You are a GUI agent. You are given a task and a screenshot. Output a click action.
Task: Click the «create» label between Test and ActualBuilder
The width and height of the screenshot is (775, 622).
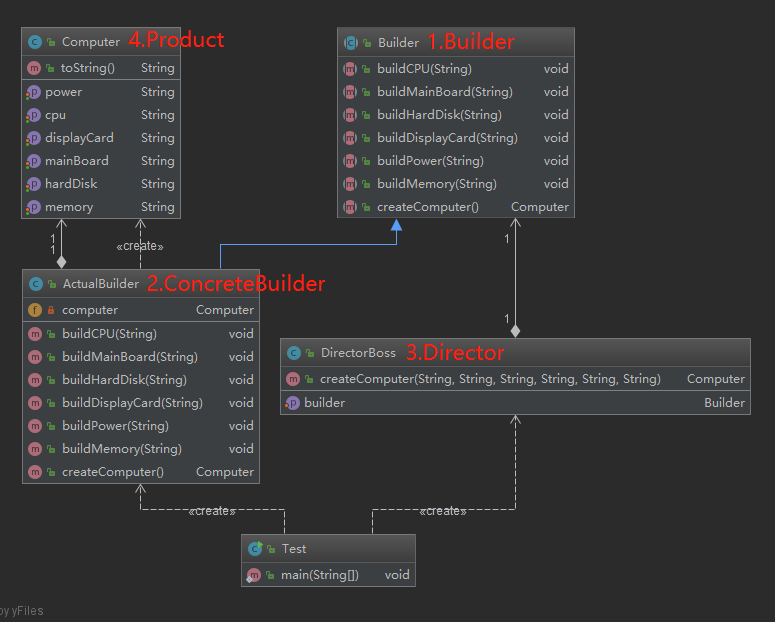(x=212, y=511)
